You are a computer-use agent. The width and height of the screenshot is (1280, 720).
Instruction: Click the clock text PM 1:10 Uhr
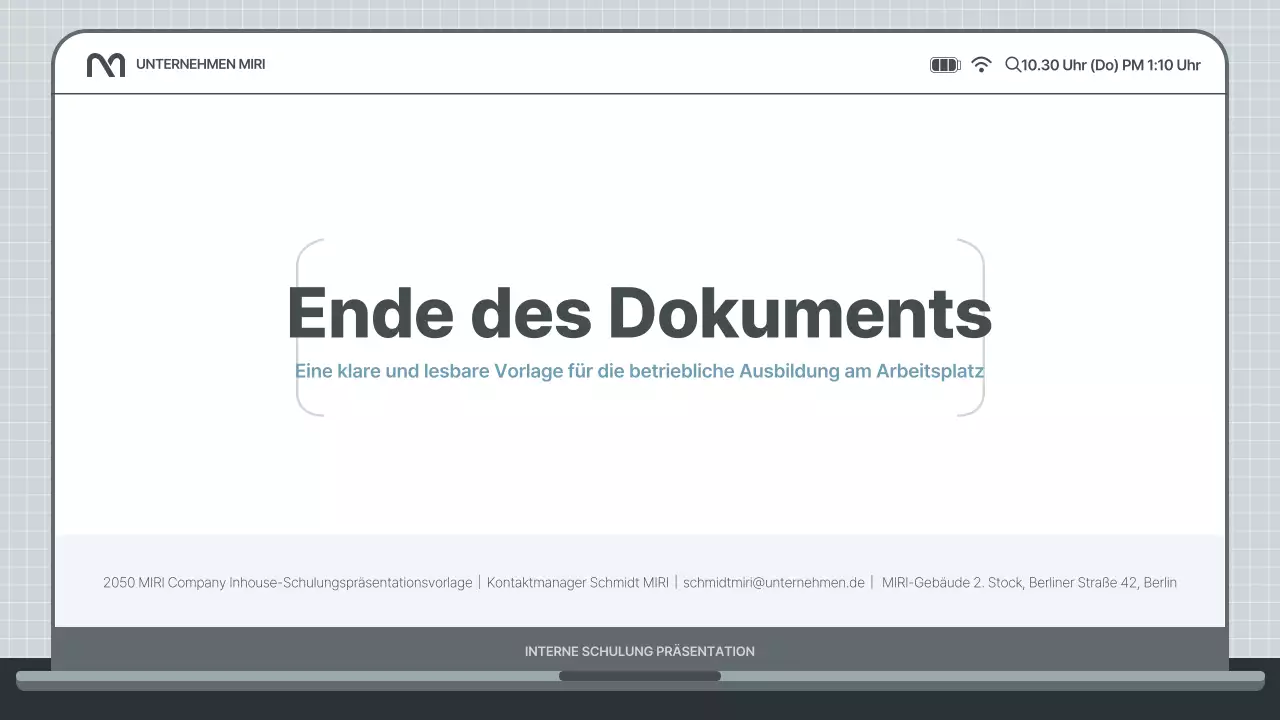1161,65
